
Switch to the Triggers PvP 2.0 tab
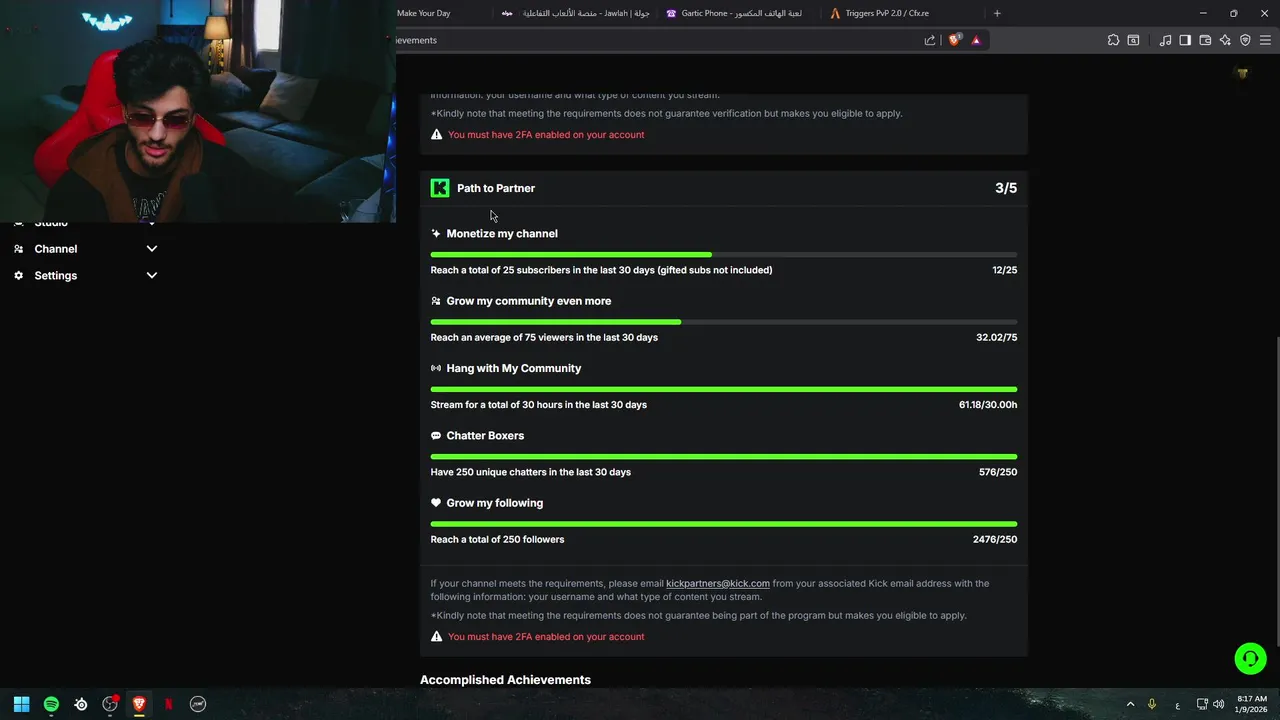(878, 13)
